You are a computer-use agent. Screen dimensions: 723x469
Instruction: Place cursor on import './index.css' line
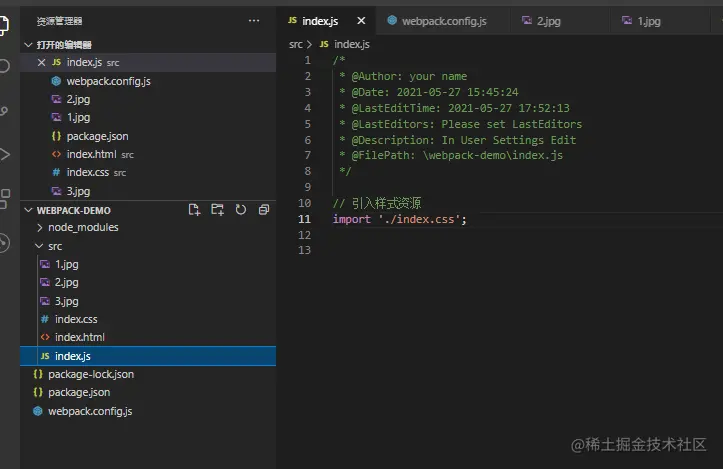[x=400, y=219]
